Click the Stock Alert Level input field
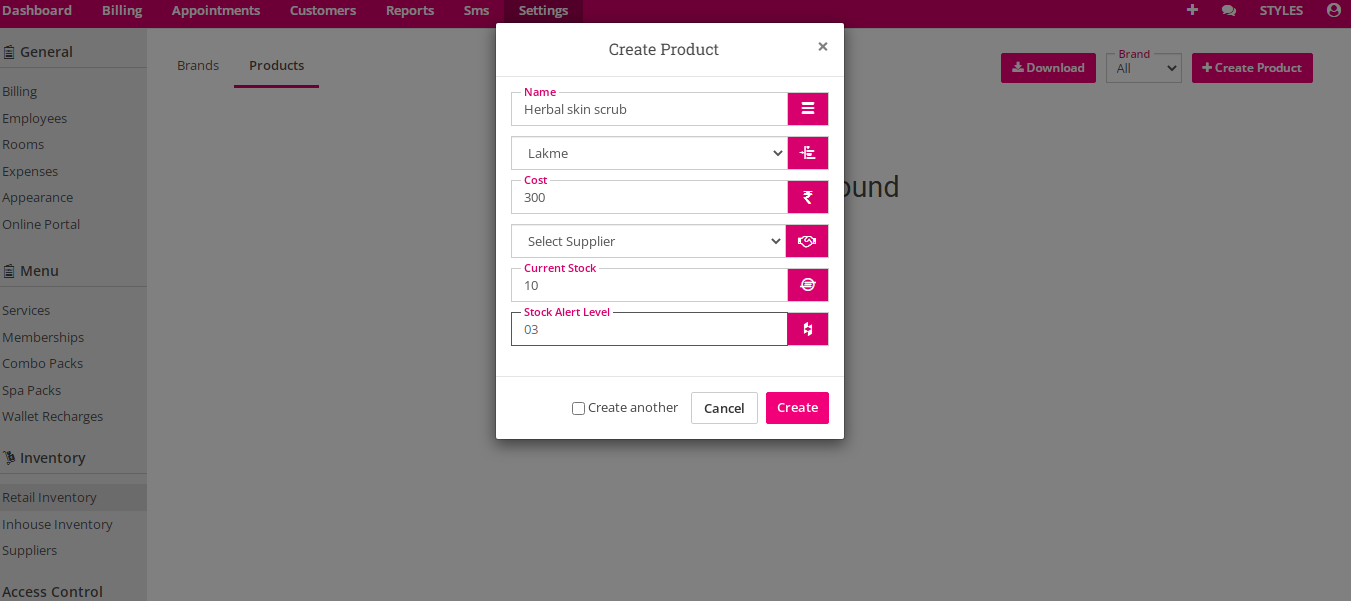 click(649, 329)
